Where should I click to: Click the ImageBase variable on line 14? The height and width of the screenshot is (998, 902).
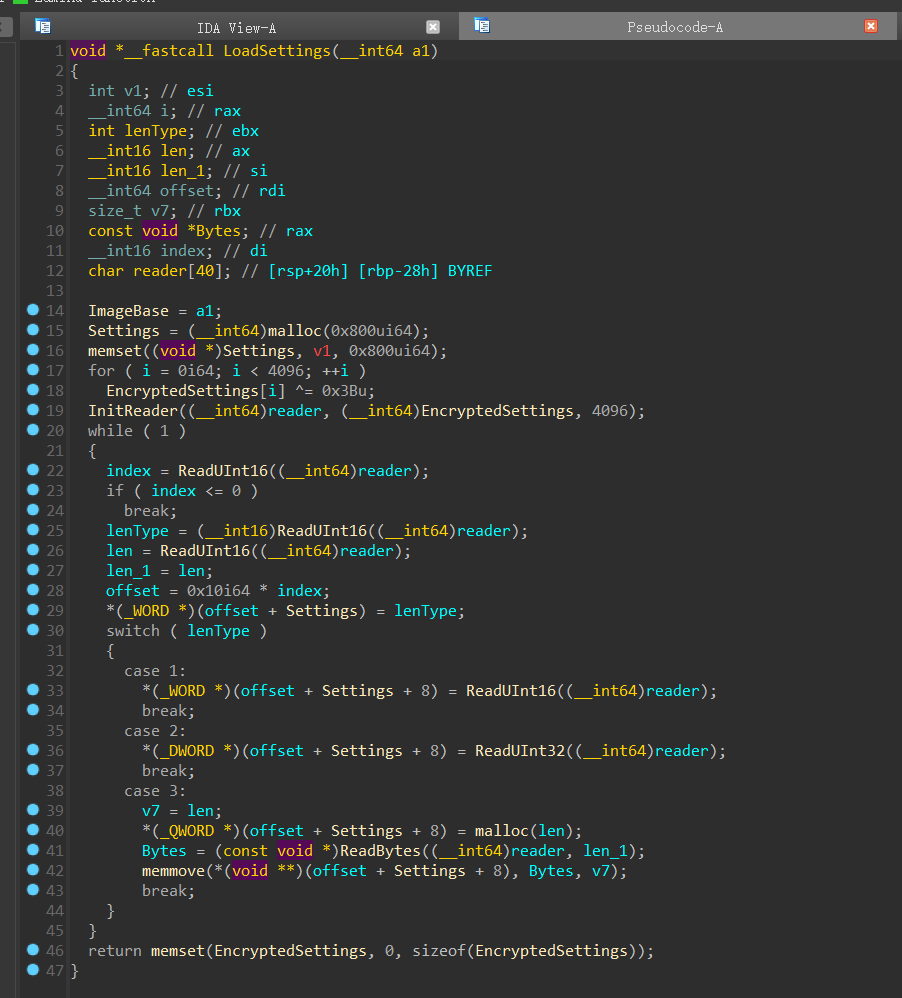coord(128,311)
